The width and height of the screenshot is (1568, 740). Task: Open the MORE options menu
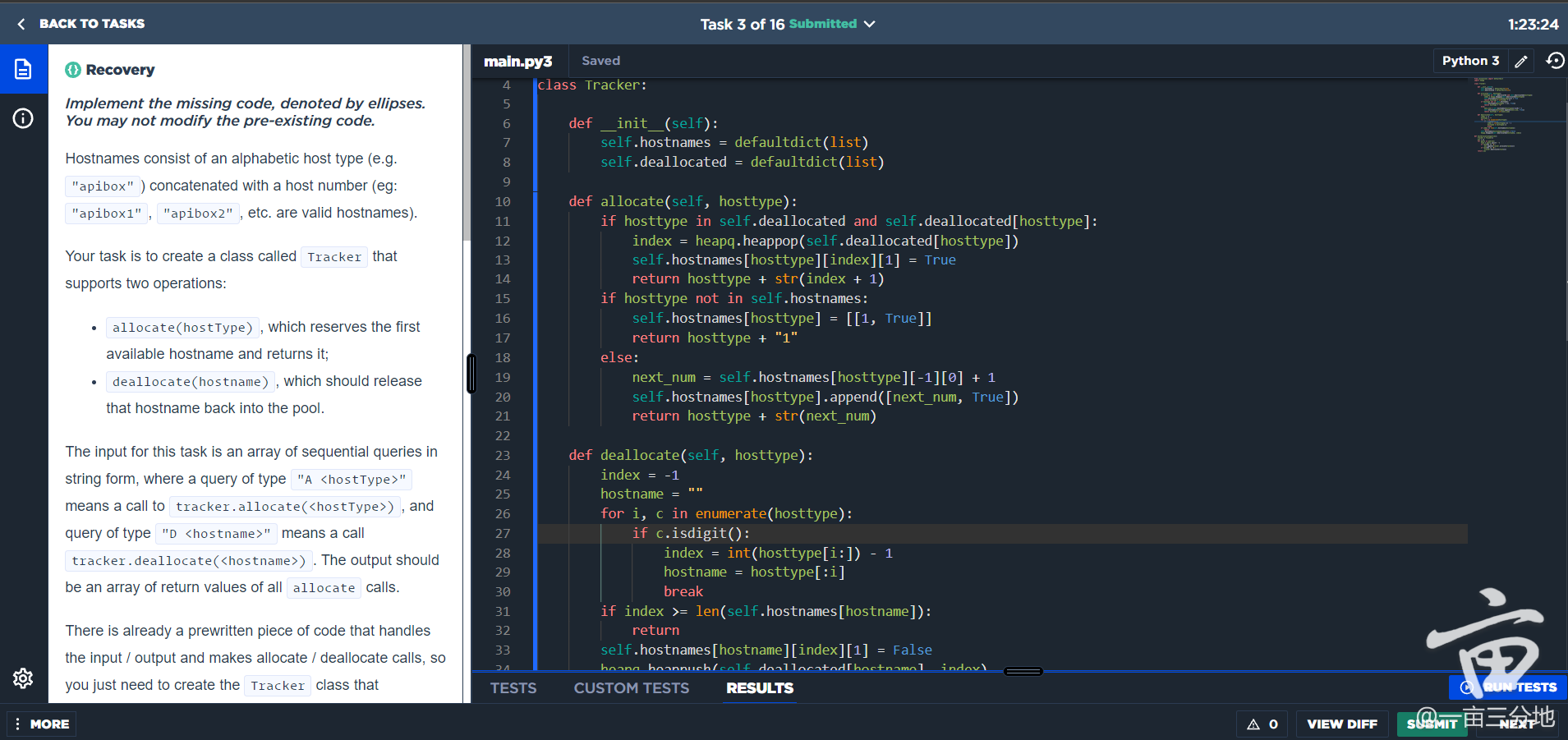point(42,724)
